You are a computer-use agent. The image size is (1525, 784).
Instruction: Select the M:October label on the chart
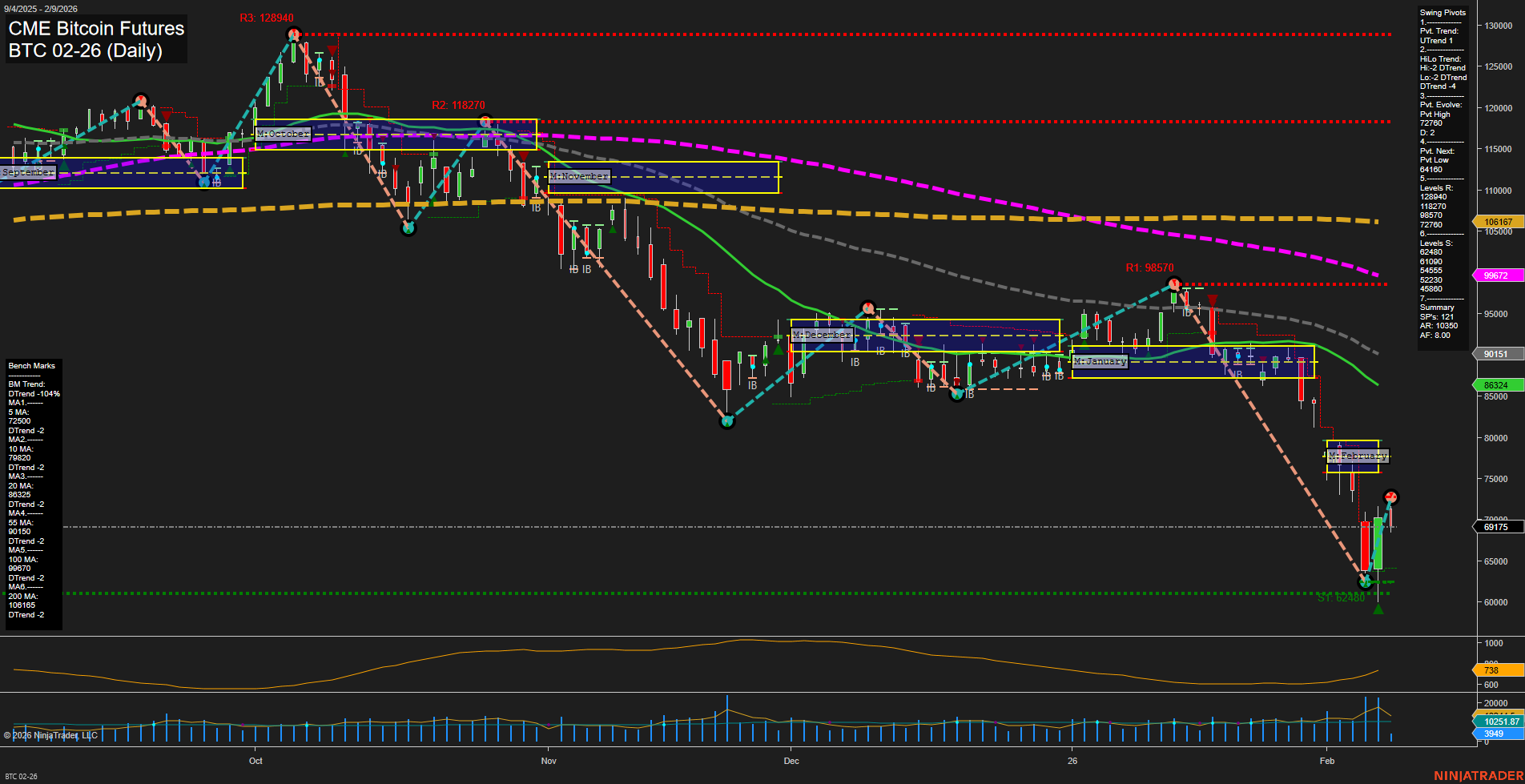pos(282,134)
